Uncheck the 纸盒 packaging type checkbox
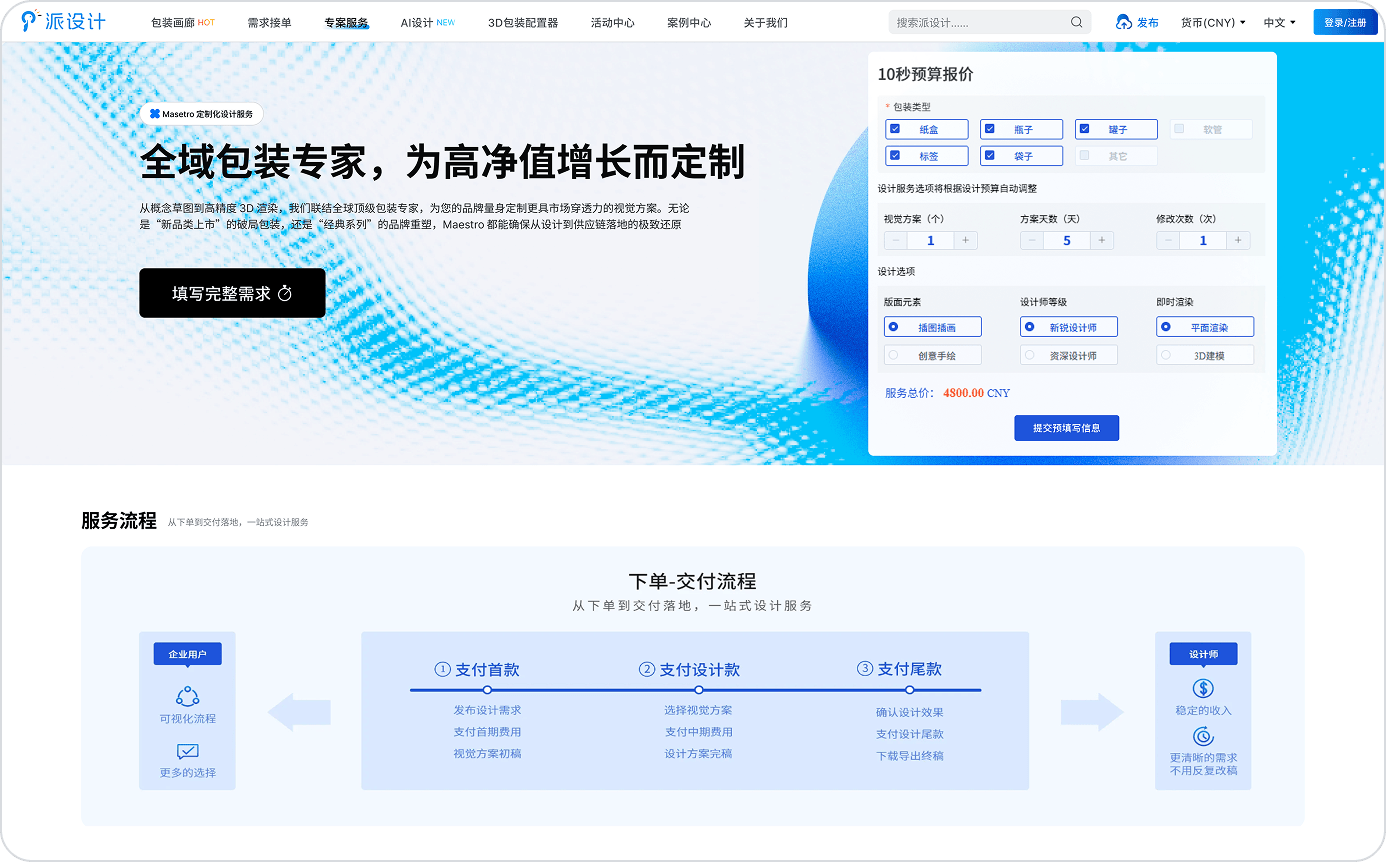The width and height of the screenshot is (1386, 862). pyautogui.click(x=895, y=129)
